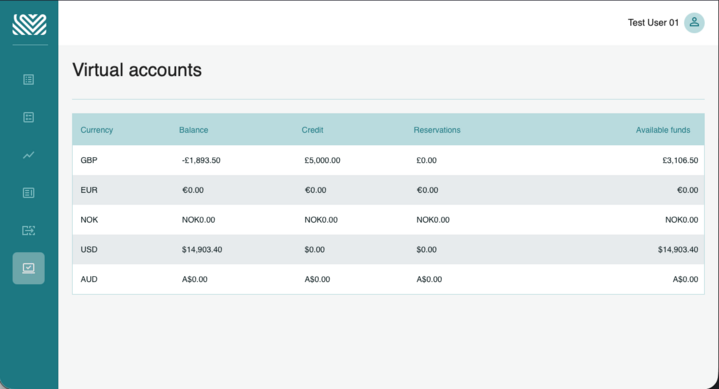Image resolution: width=719 pixels, height=389 pixels.
Task: Click AUD balance A$0.00
Action: coord(194,279)
